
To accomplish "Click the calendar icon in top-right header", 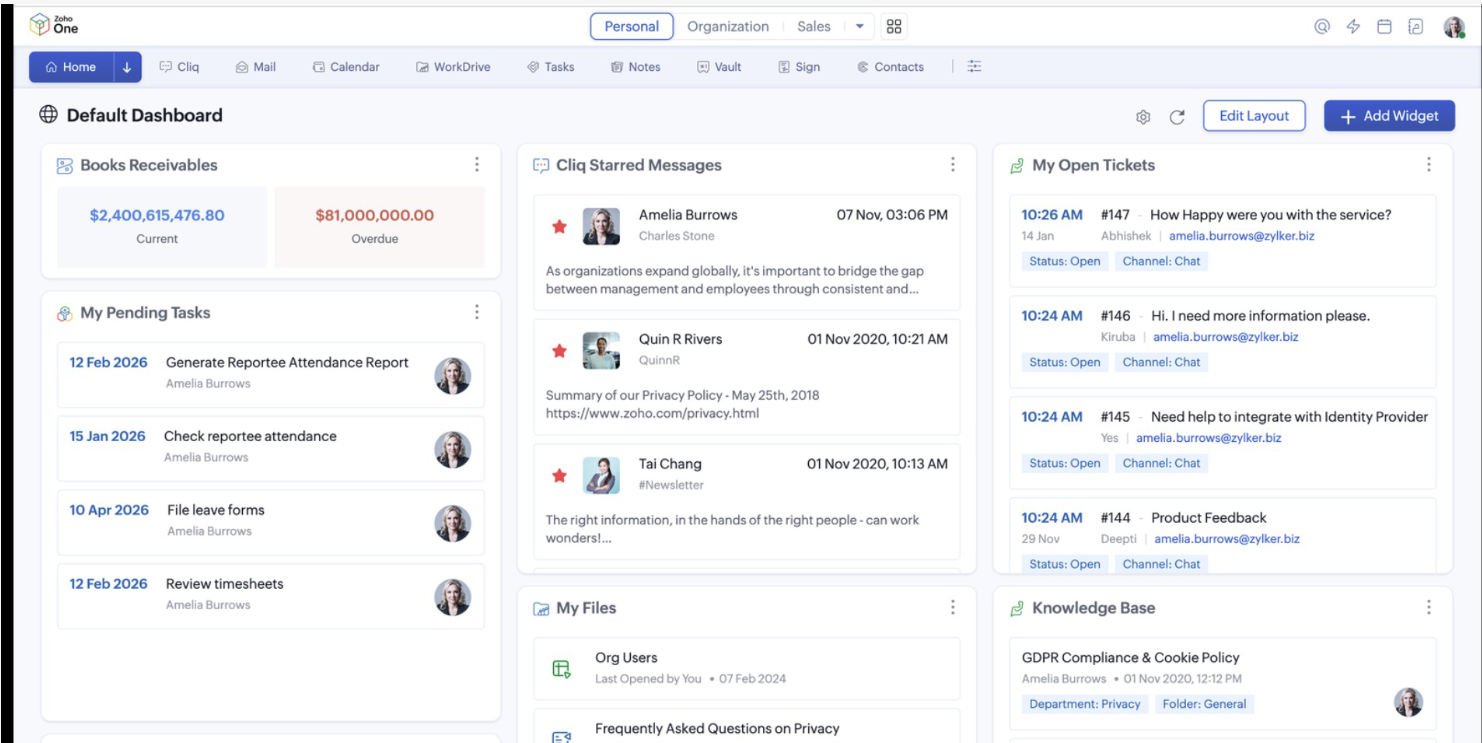I will point(1384,27).
